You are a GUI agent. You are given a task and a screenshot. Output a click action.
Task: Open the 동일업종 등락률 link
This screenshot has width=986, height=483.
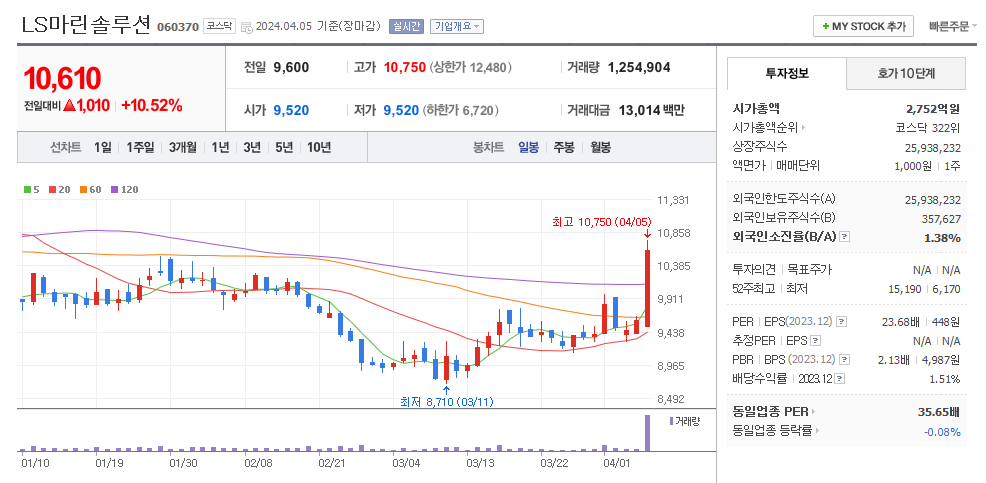[773, 431]
